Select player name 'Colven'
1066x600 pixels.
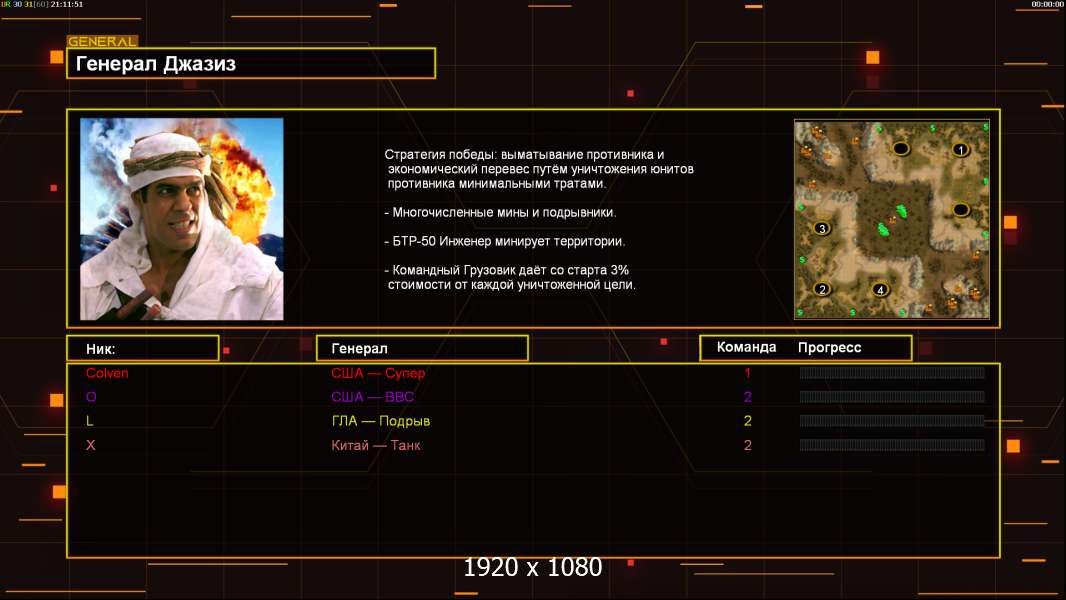(x=107, y=373)
